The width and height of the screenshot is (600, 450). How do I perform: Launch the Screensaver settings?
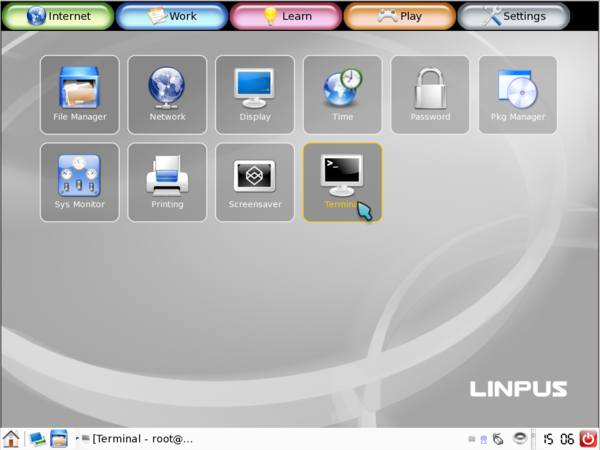[x=255, y=182]
